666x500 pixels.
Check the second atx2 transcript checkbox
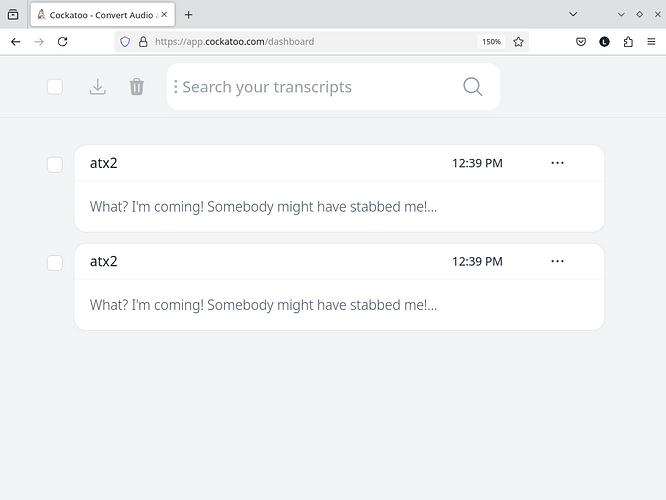55,263
